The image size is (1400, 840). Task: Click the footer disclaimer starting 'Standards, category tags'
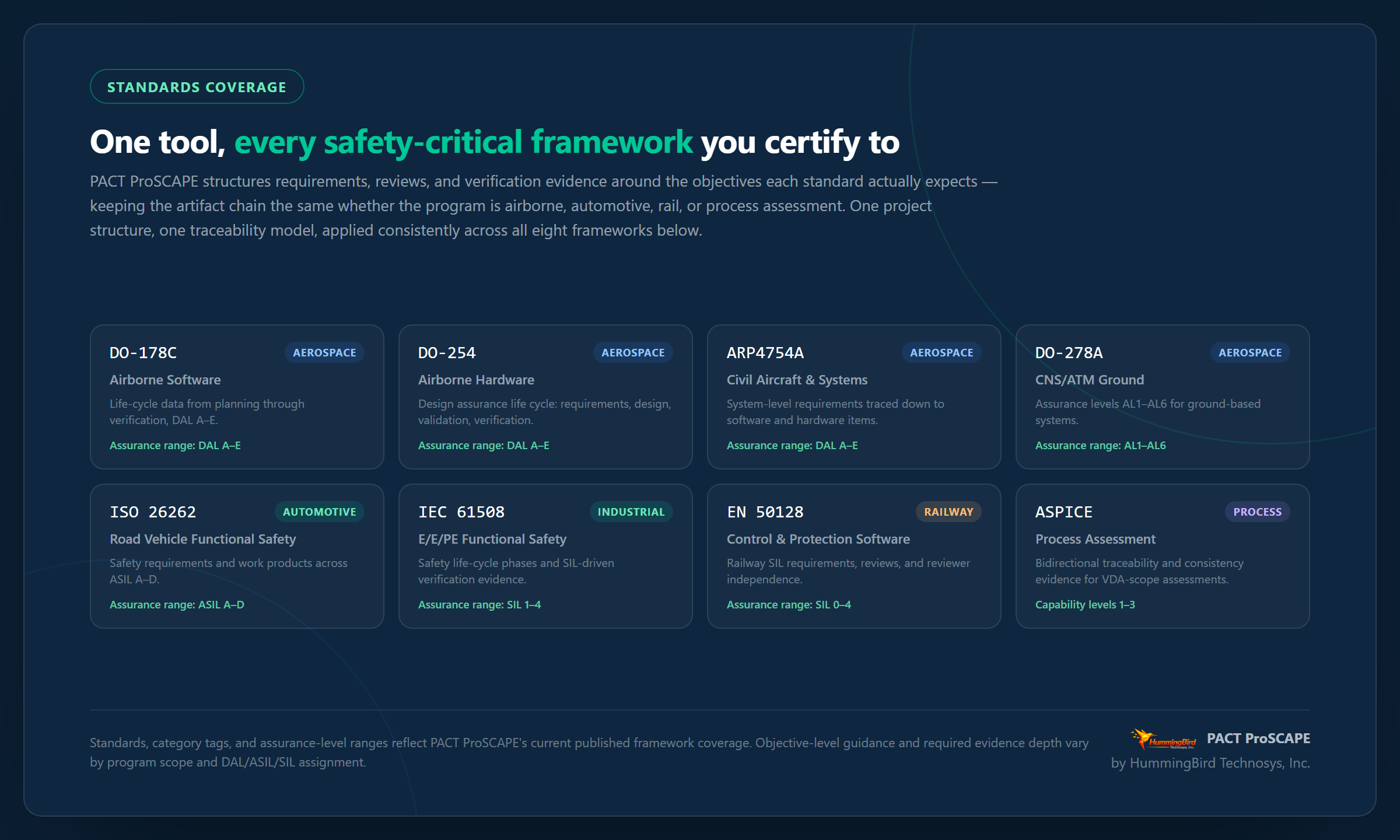pos(589,752)
